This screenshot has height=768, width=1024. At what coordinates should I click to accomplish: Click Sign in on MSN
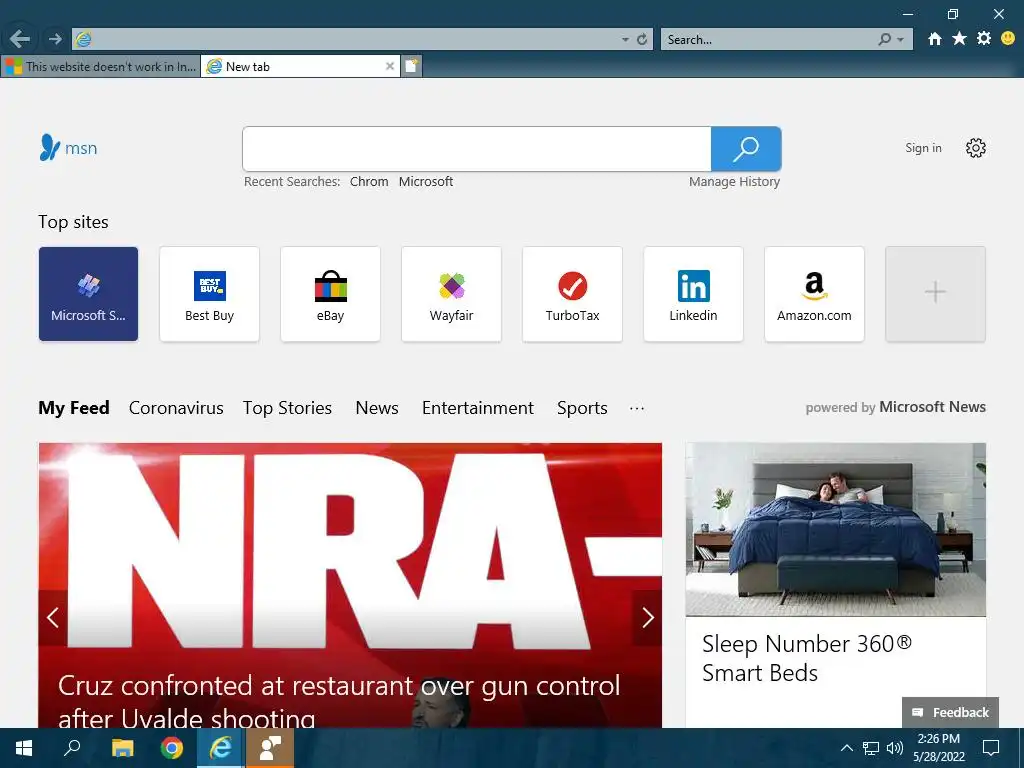[x=923, y=148]
